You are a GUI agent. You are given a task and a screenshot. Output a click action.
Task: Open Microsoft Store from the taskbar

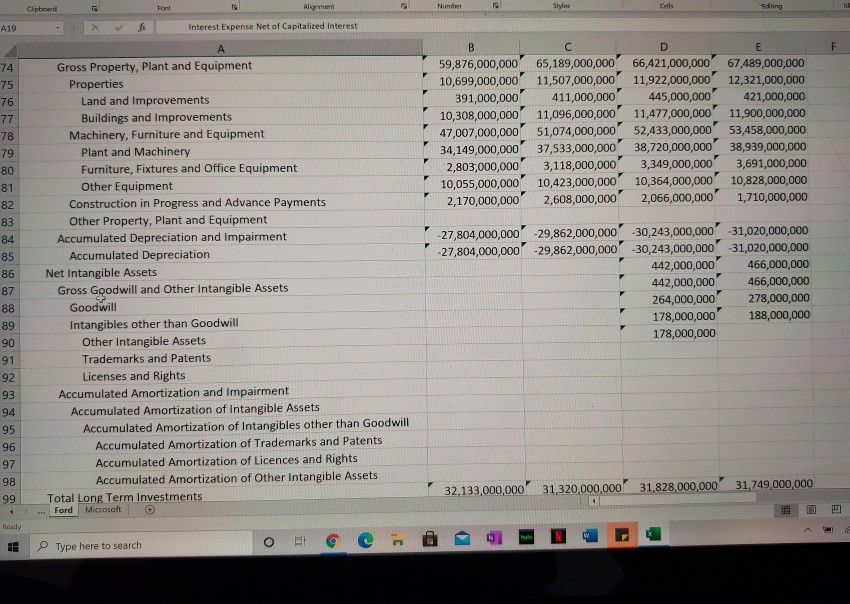(430, 538)
